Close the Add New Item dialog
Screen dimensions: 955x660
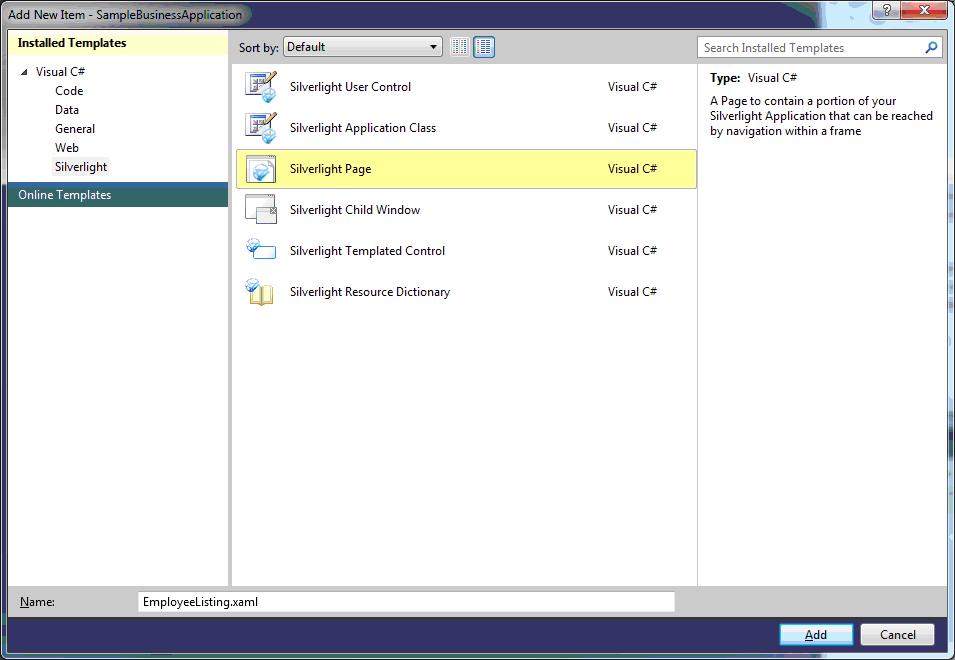[x=923, y=10]
